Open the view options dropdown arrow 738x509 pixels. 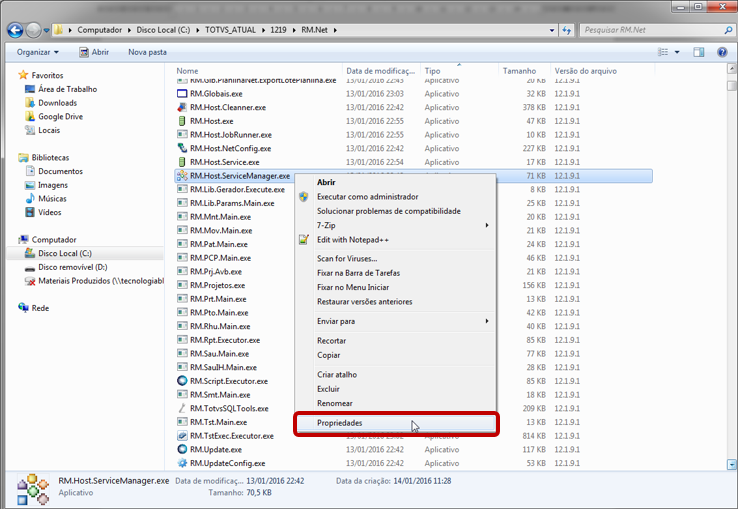pos(677,52)
